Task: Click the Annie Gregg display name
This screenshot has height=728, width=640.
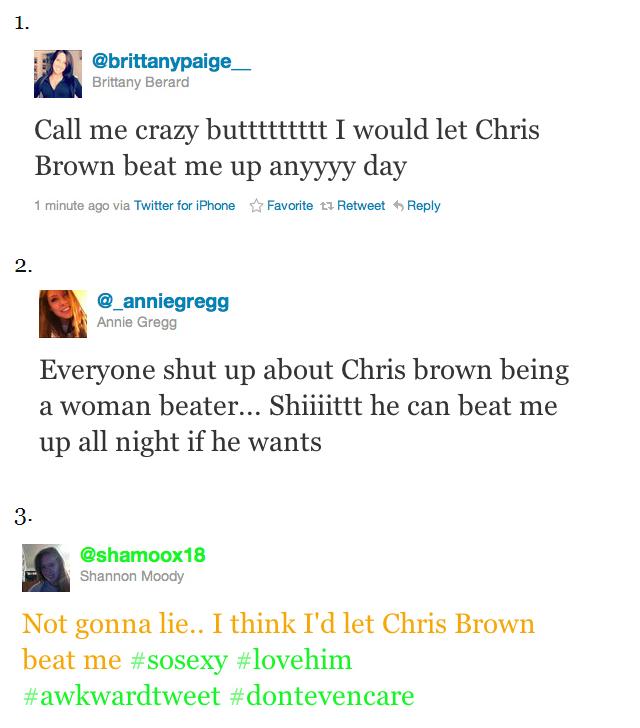Action: pos(137,323)
